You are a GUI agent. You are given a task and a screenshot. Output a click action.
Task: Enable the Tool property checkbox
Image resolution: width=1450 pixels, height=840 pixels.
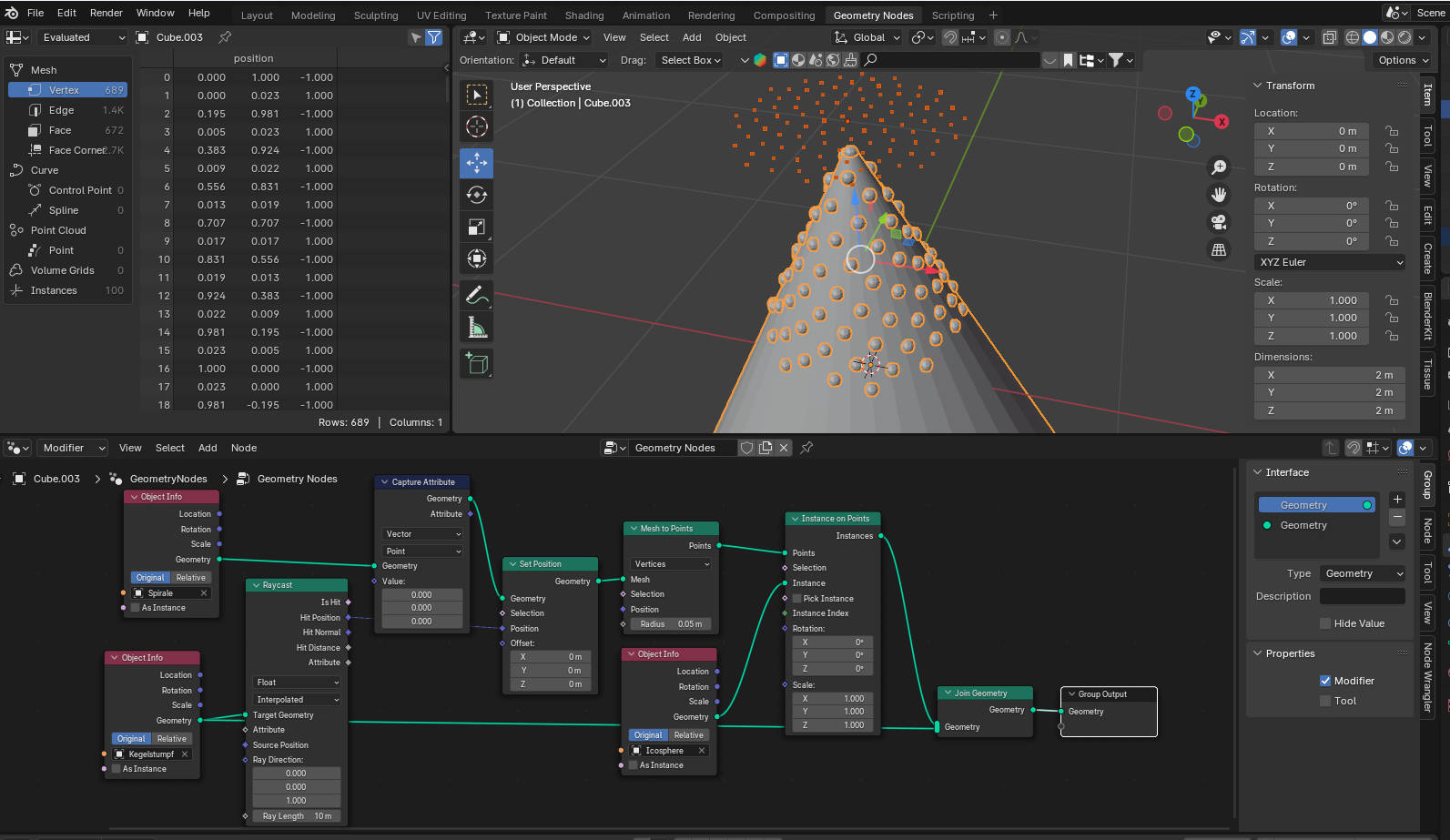(1325, 701)
